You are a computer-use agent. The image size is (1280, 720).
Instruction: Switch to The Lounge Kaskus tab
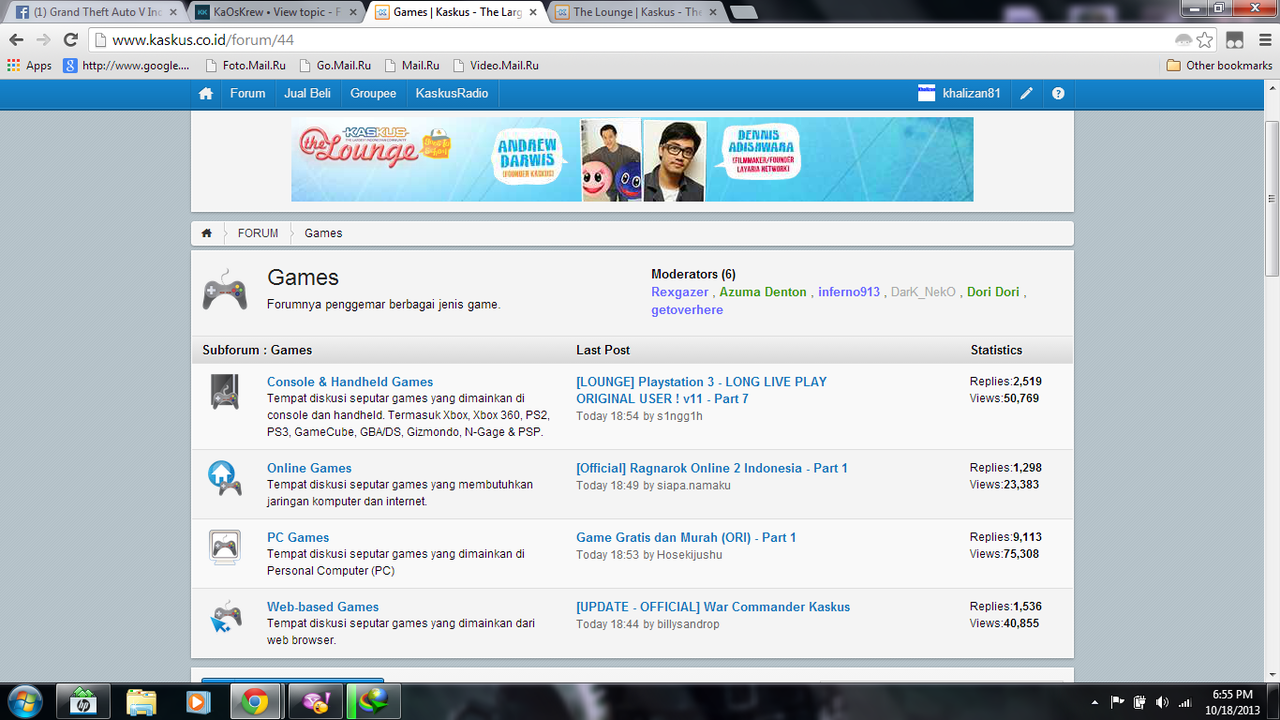pos(638,12)
